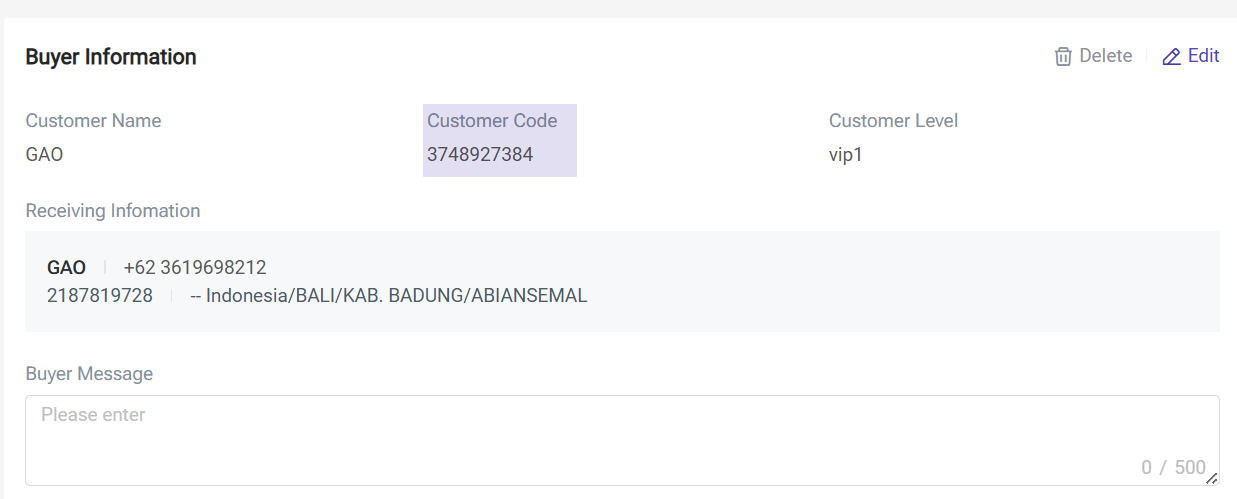1237x499 pixels.
Task: Click the Customer Code label
Action: coord(492,121)
